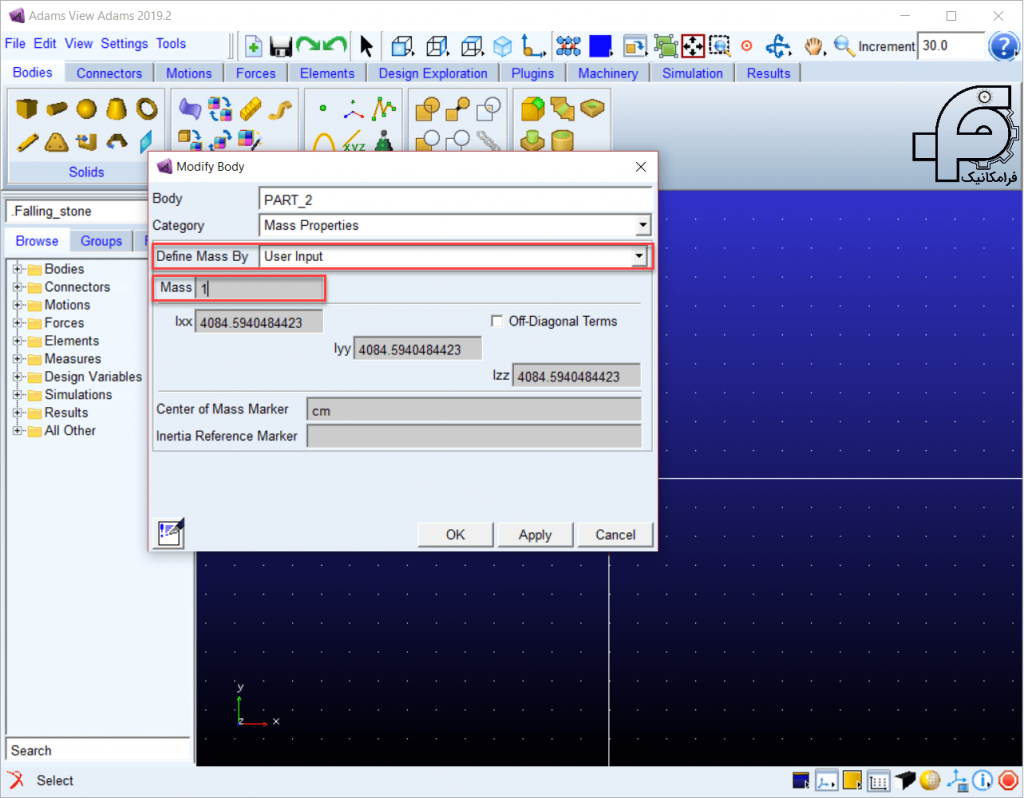
Task: Click the solid blue background color button
Action: pyautogui.click(x=600, y=46)
